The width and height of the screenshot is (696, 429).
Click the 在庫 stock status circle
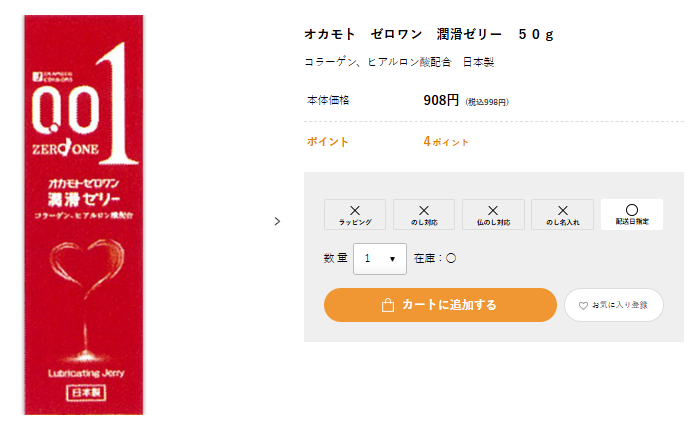451,258
